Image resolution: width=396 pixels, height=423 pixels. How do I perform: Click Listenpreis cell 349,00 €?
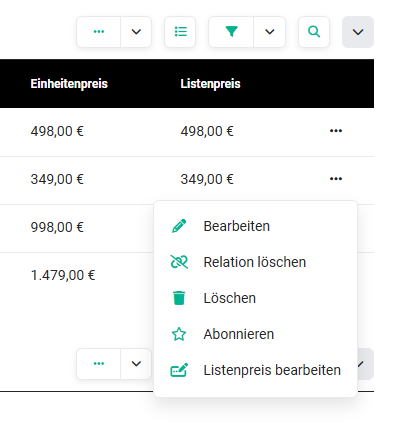[207, 179]
